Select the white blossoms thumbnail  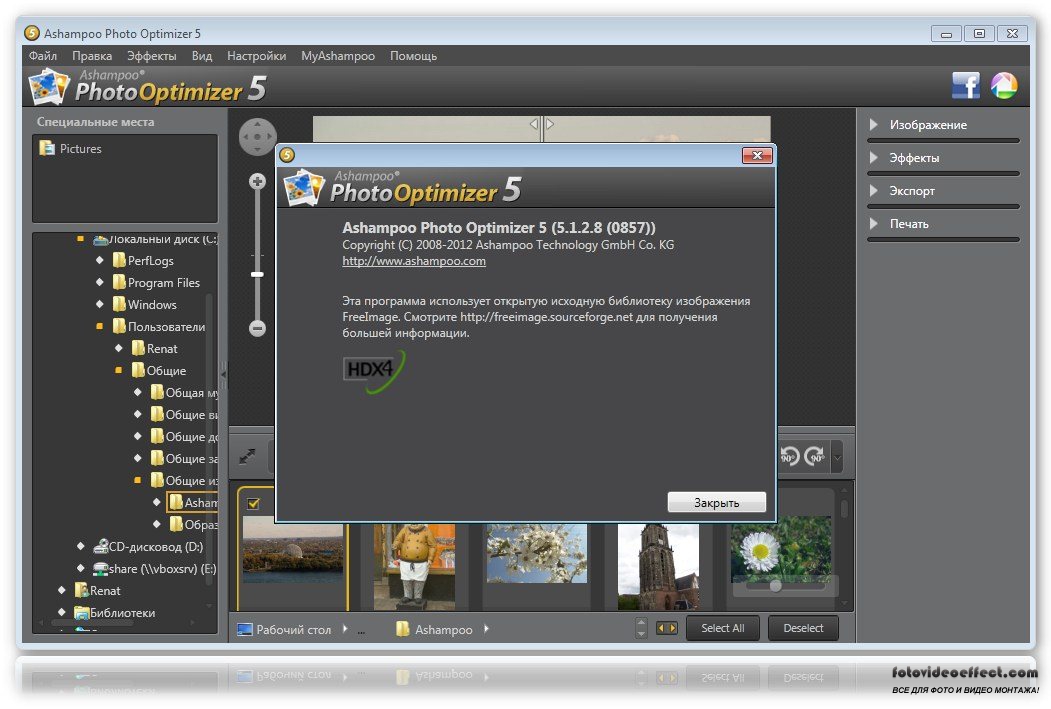(537, 554)
